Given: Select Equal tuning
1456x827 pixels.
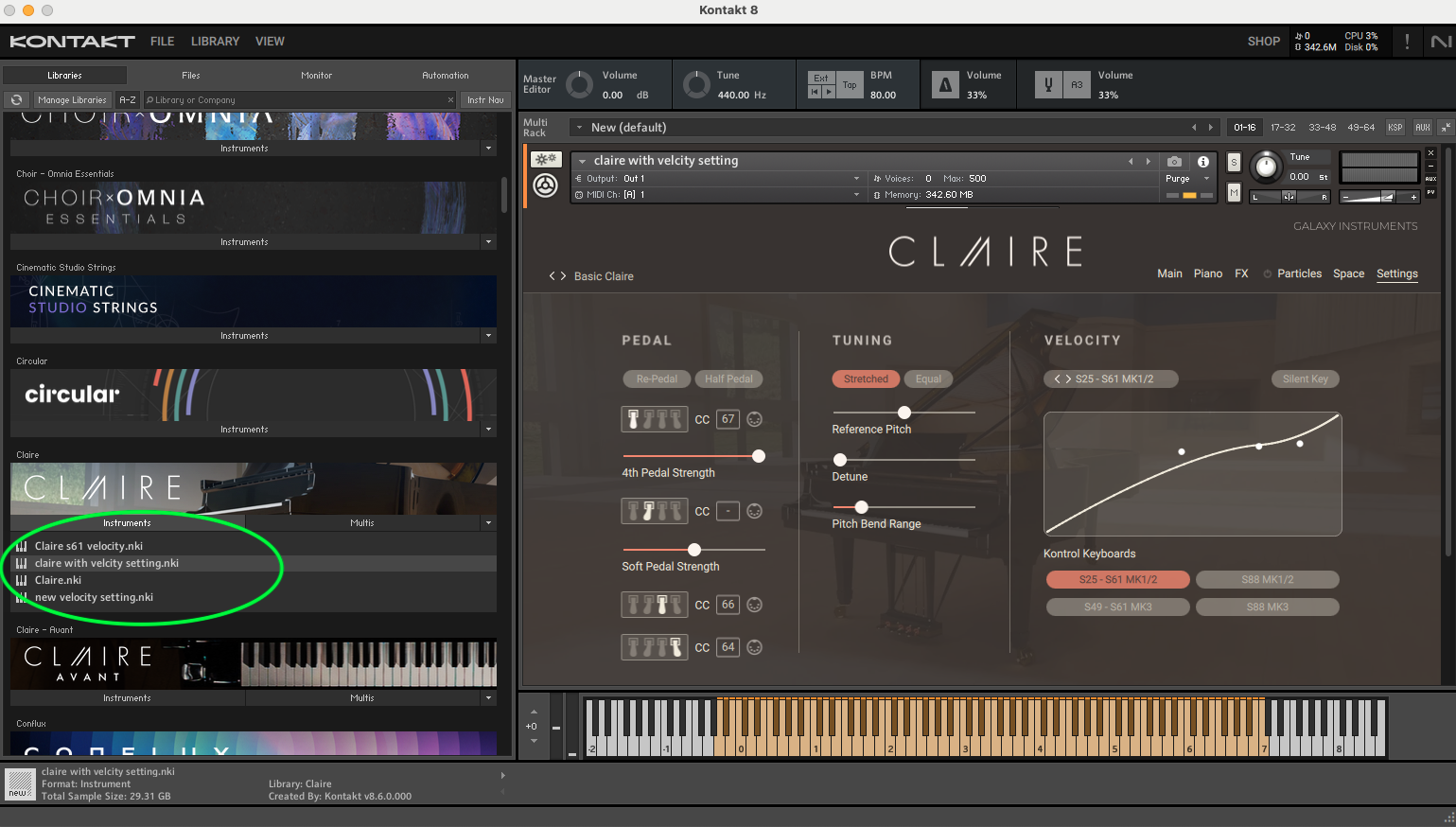Looking at the screenshot, I should click(x=928, y=378).
